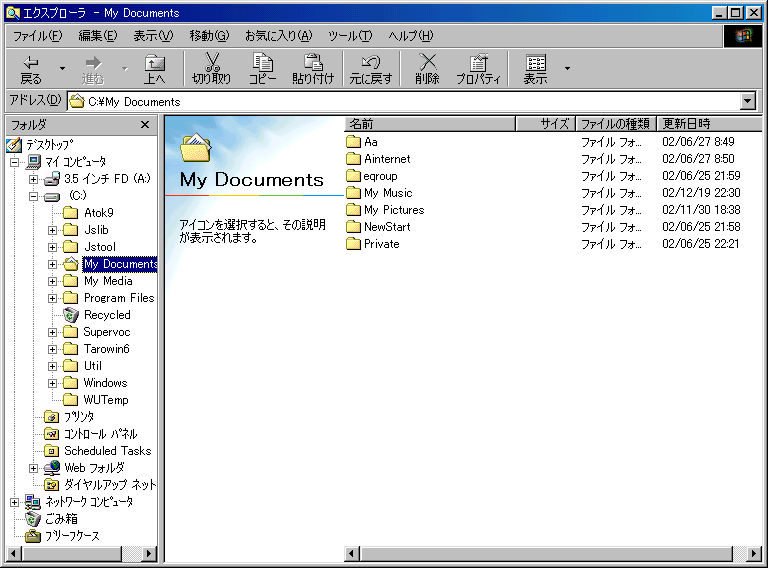Open the 編集(E) menu
This screenshot has width=768, height=568.
click(98, 36)
